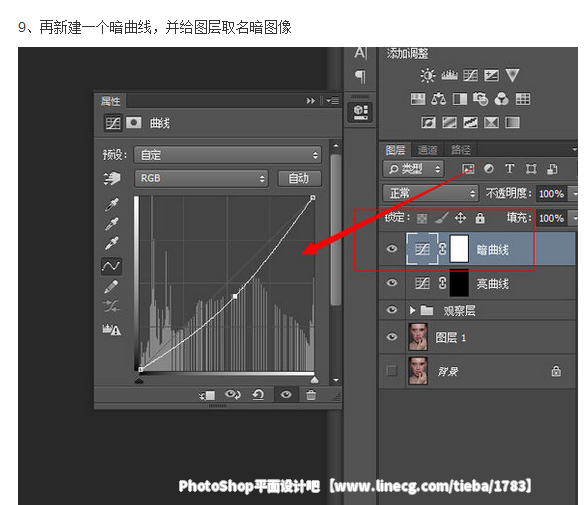Hide 图层 1 layer
587x505 pixels.
[x=392, y=337]
